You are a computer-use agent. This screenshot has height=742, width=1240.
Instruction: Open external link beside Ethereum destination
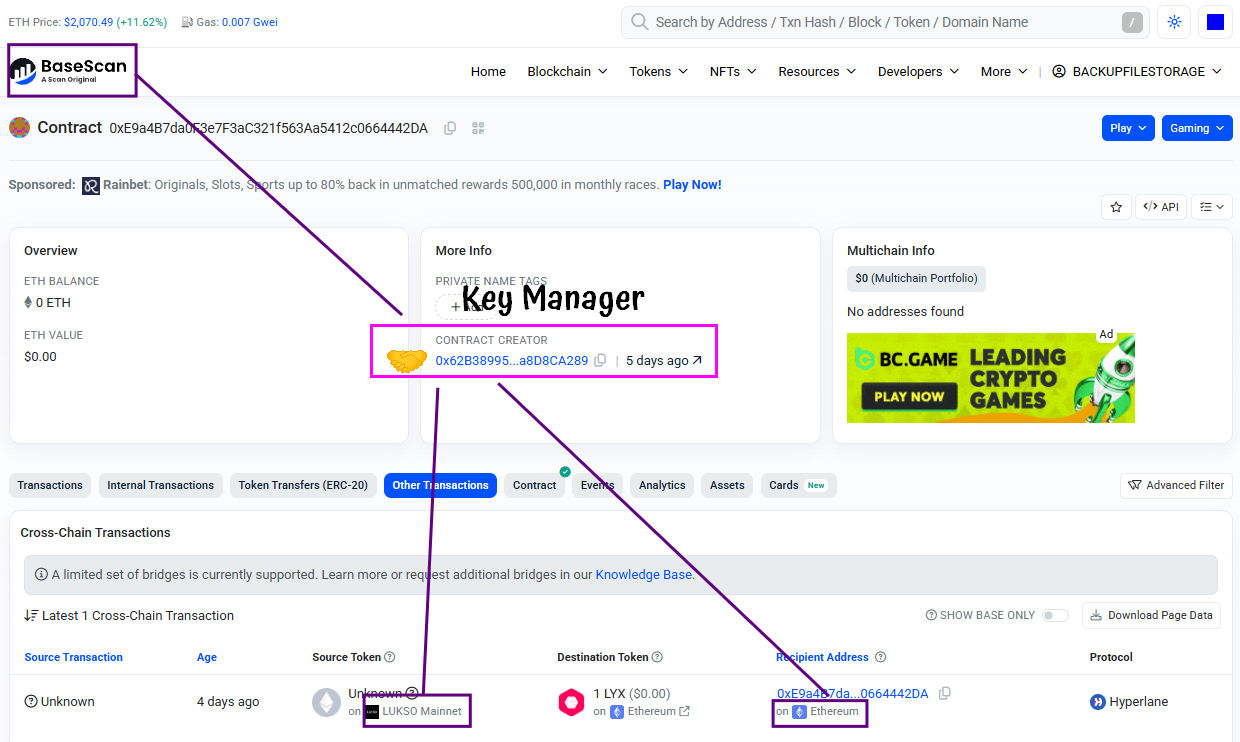685,712
